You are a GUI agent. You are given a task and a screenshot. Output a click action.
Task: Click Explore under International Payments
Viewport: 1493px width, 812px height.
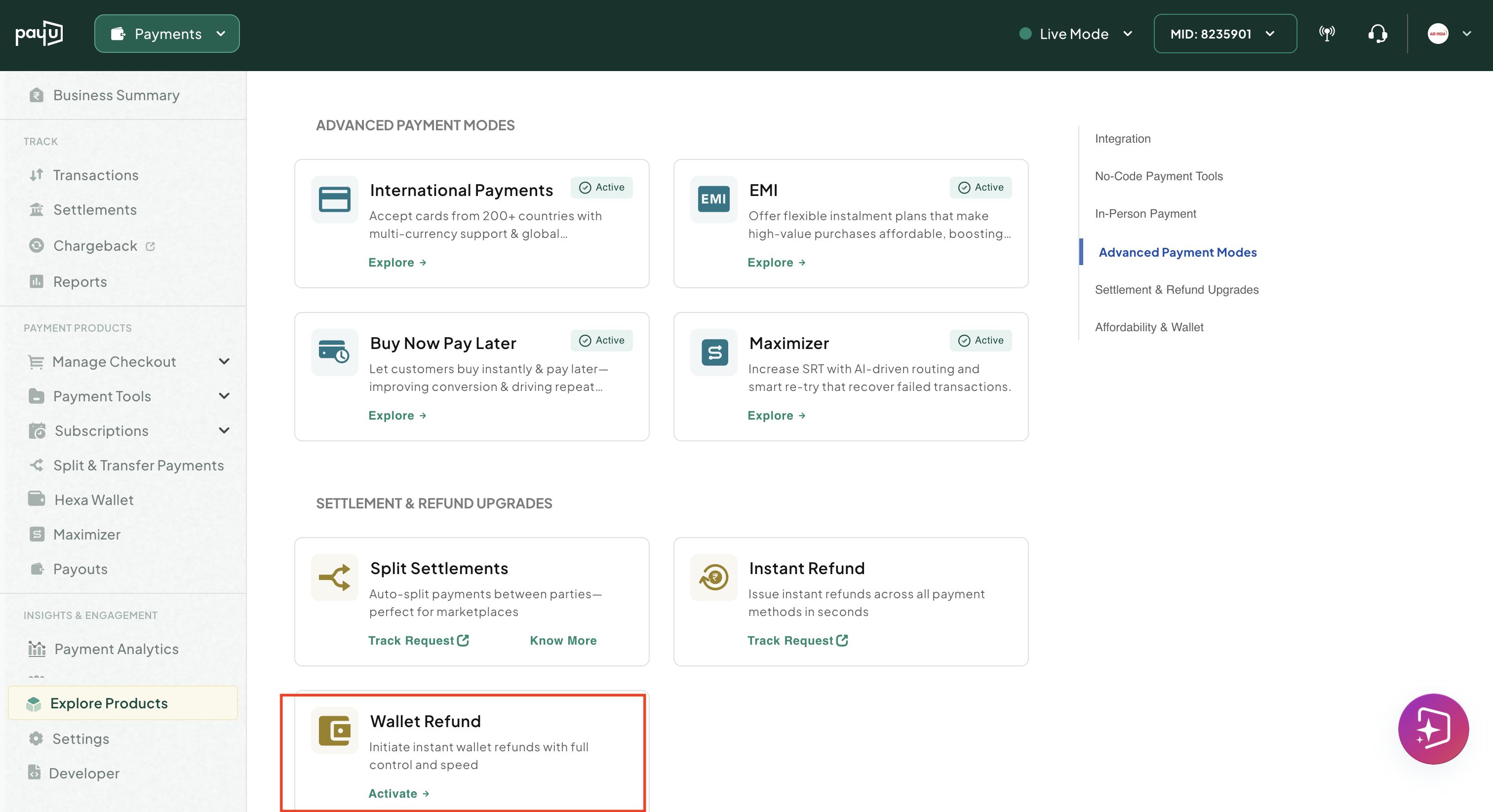pos(397,263)
